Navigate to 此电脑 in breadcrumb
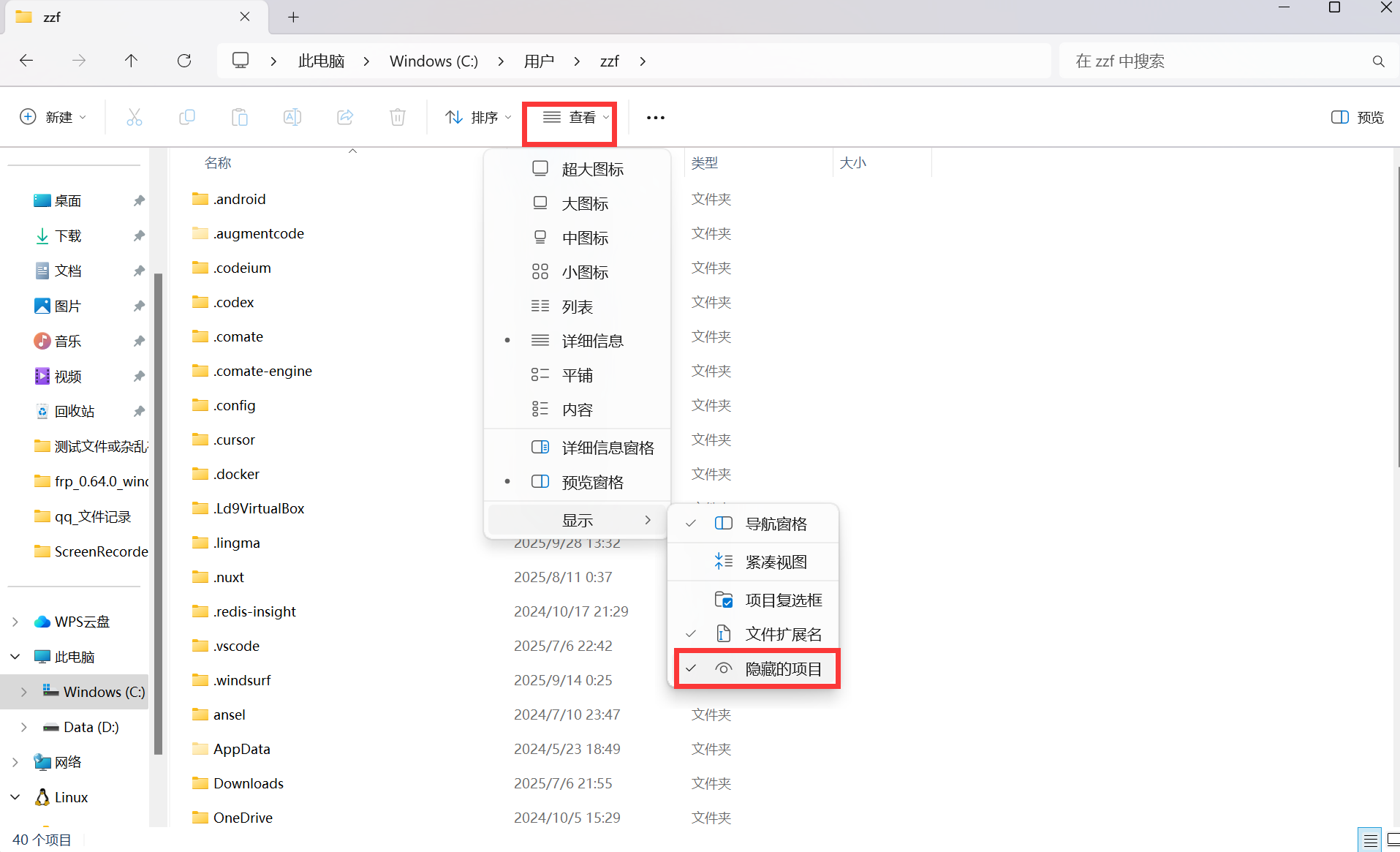 click(321, 61)
